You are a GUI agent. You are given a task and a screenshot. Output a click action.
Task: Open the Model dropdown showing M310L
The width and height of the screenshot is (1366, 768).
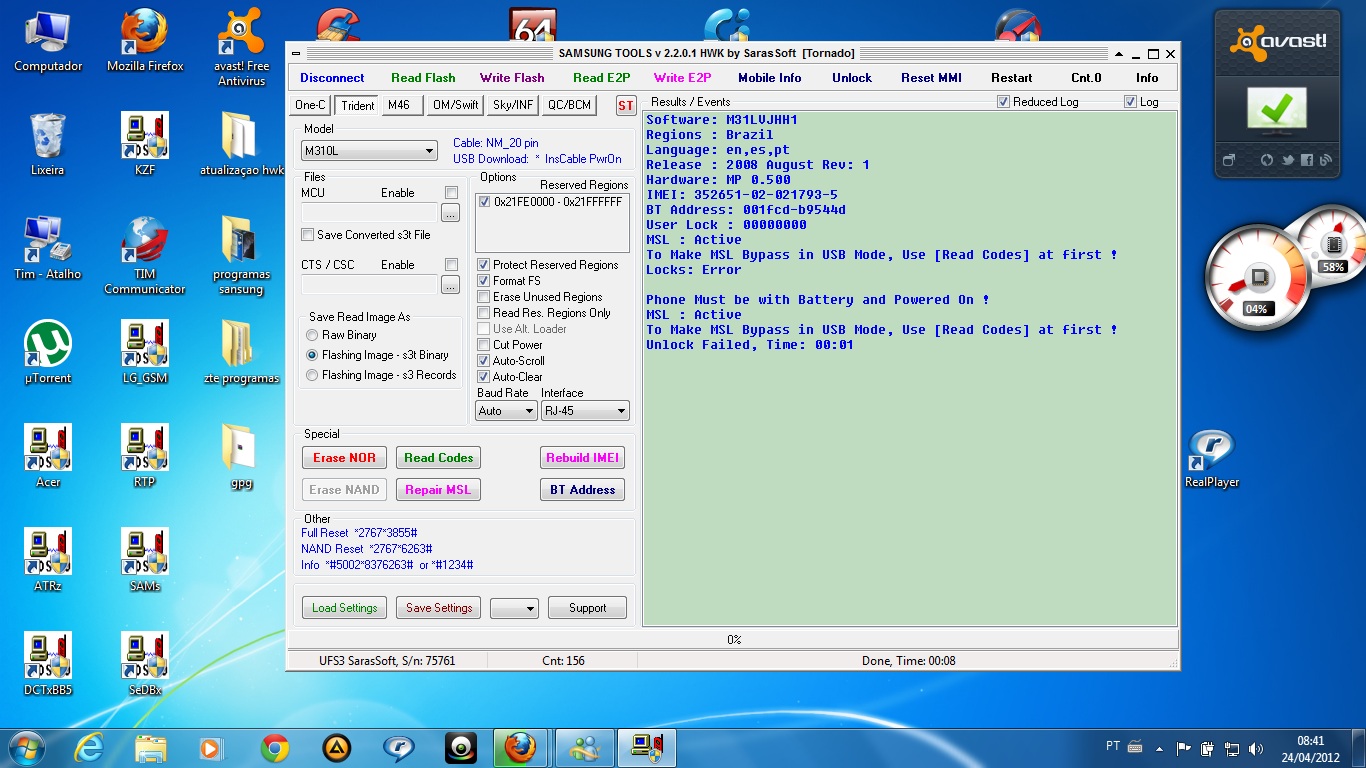click(x=370, y=151)
